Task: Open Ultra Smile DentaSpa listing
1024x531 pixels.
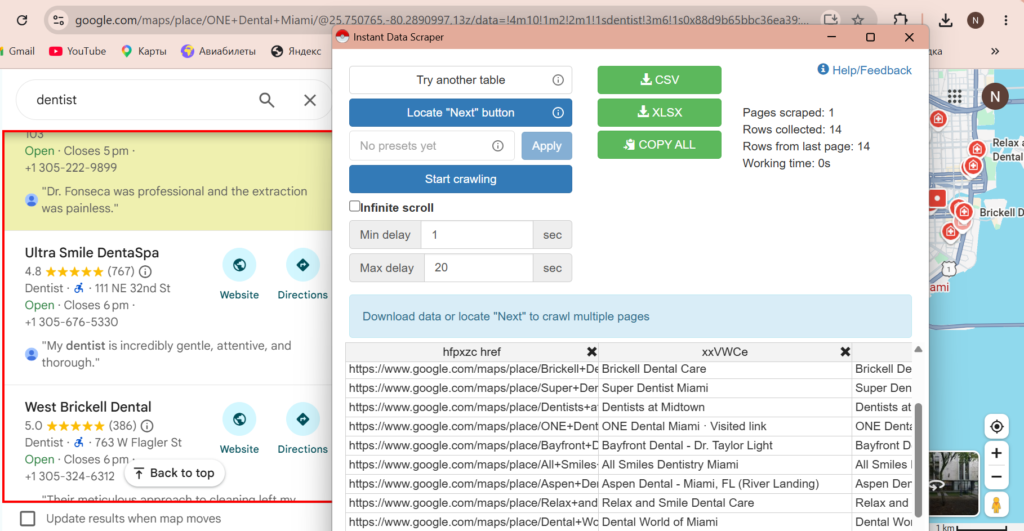Action: pyautogui.click(x=92, y=253)
